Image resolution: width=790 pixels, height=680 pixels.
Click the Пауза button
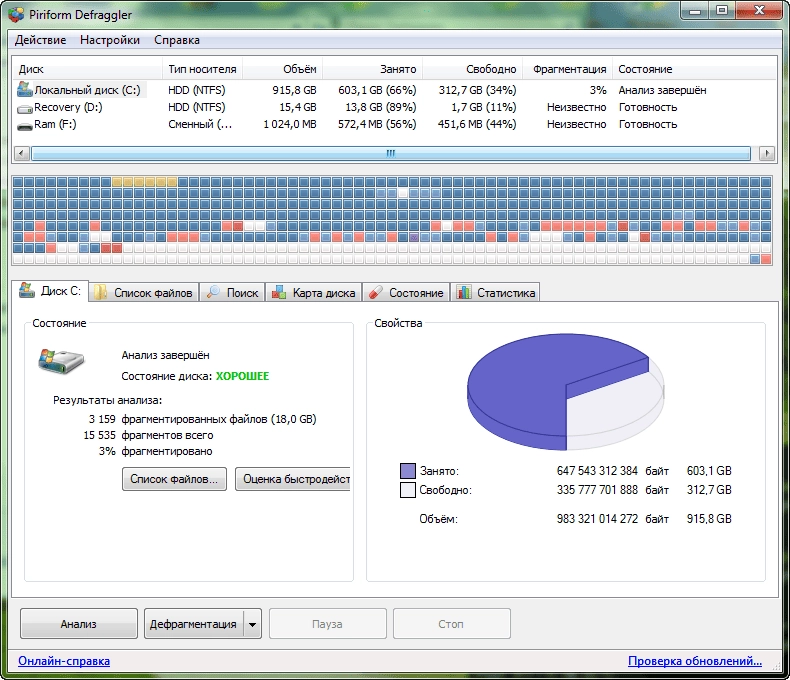[x=327, y=624]
